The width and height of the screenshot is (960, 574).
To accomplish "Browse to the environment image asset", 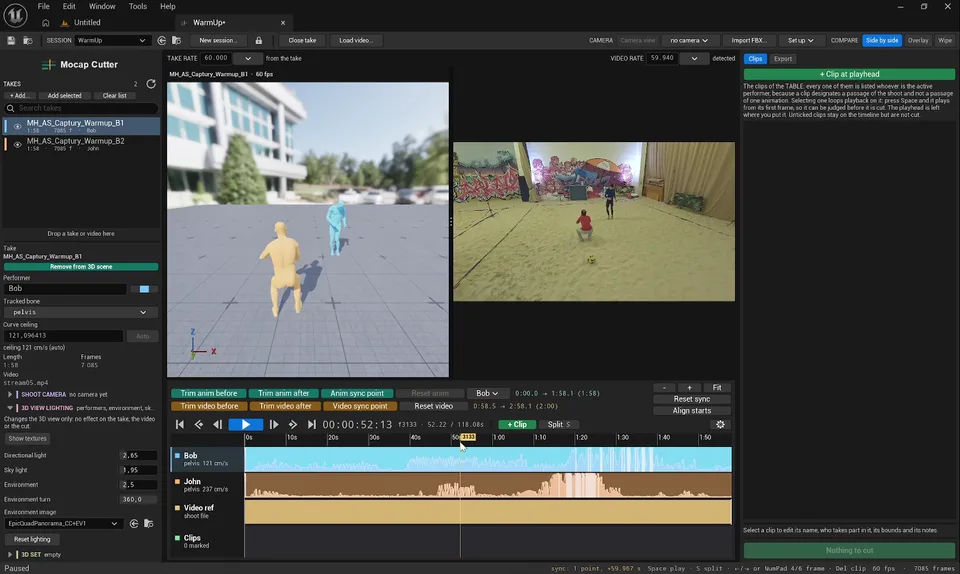I will tap(148, 524).
